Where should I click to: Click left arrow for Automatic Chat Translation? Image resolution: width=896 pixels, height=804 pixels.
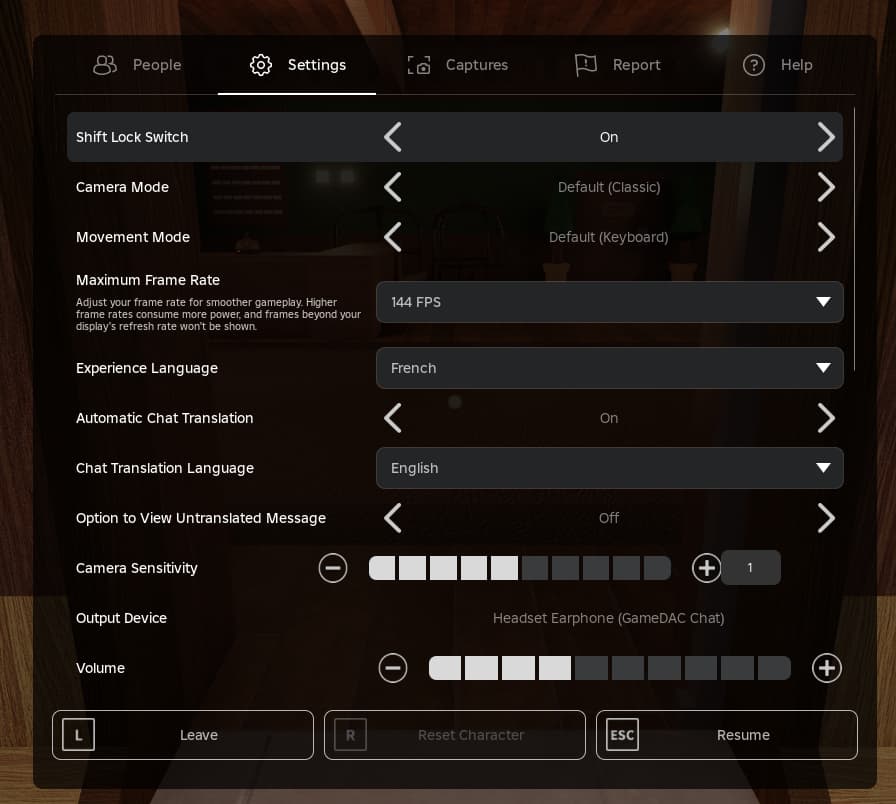point(393,418)
